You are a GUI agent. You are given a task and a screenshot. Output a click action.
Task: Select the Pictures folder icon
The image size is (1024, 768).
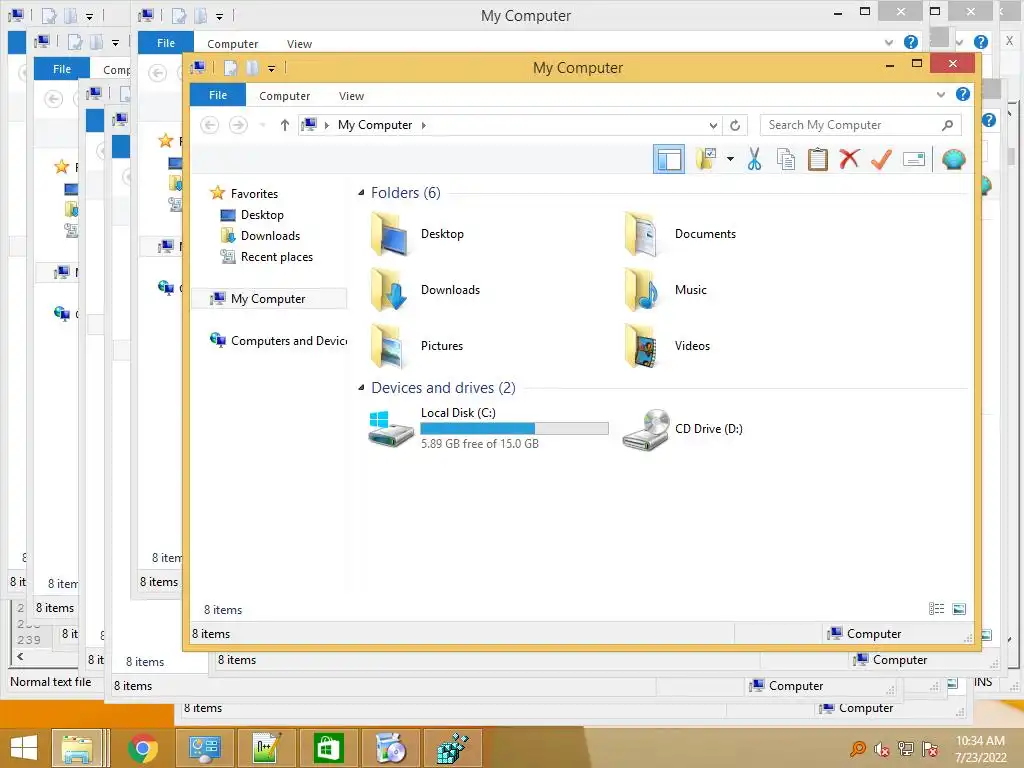[x=390, y=346]
